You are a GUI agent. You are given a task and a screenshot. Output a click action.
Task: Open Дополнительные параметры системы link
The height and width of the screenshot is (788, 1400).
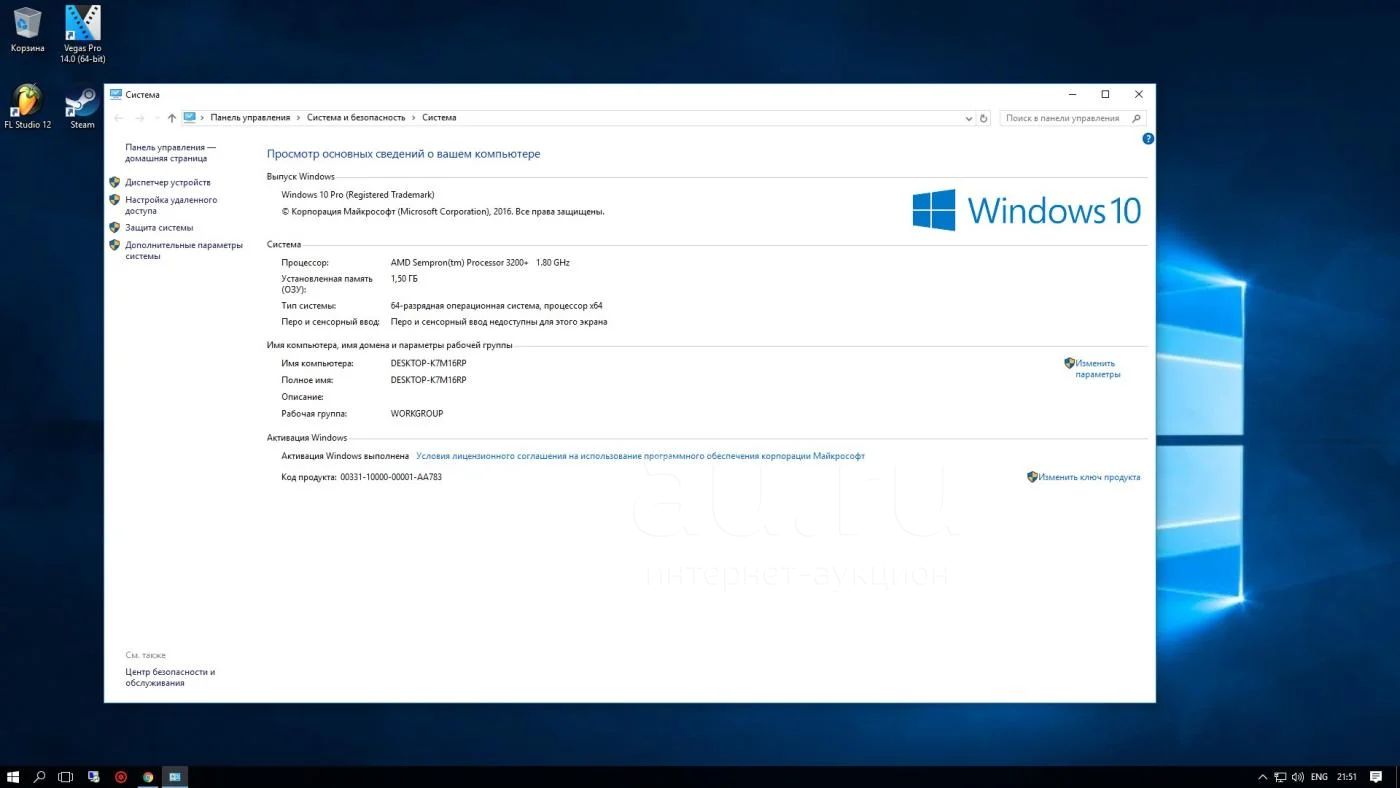point(184,250)
